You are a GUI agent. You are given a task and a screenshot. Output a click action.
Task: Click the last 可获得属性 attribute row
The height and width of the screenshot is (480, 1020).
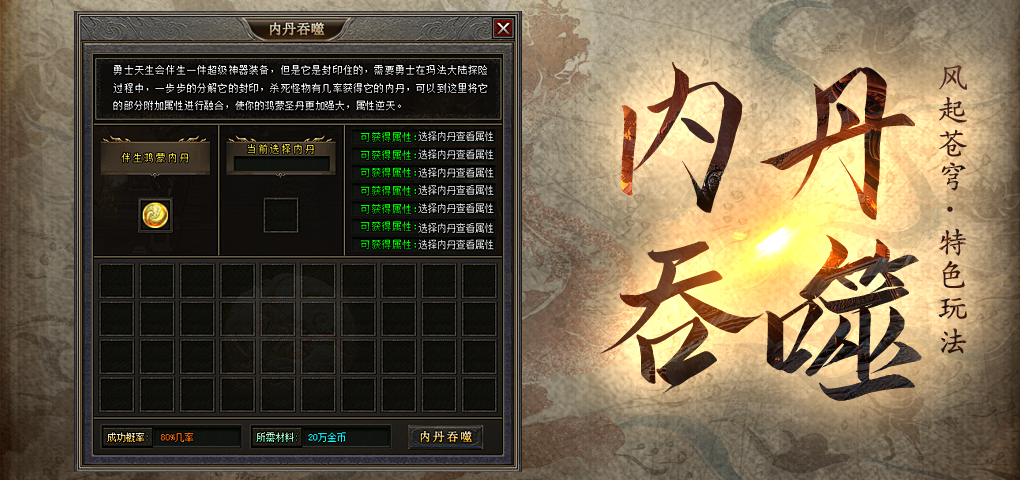[x=423, y=245]
